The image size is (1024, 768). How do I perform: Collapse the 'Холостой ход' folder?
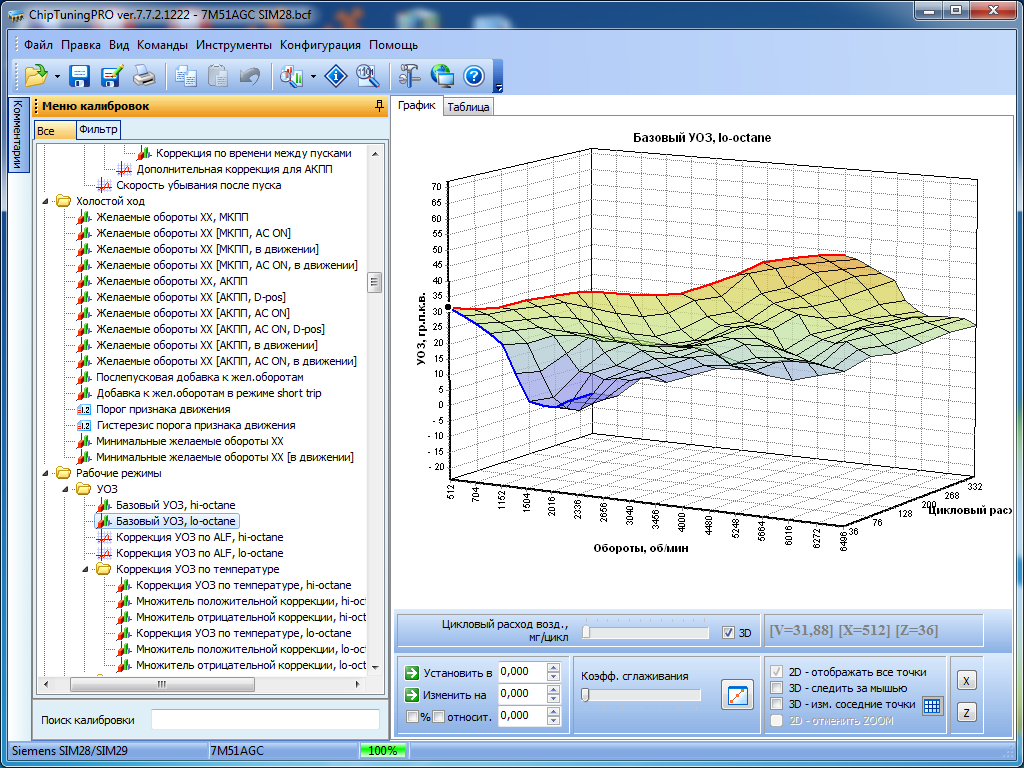45,201
